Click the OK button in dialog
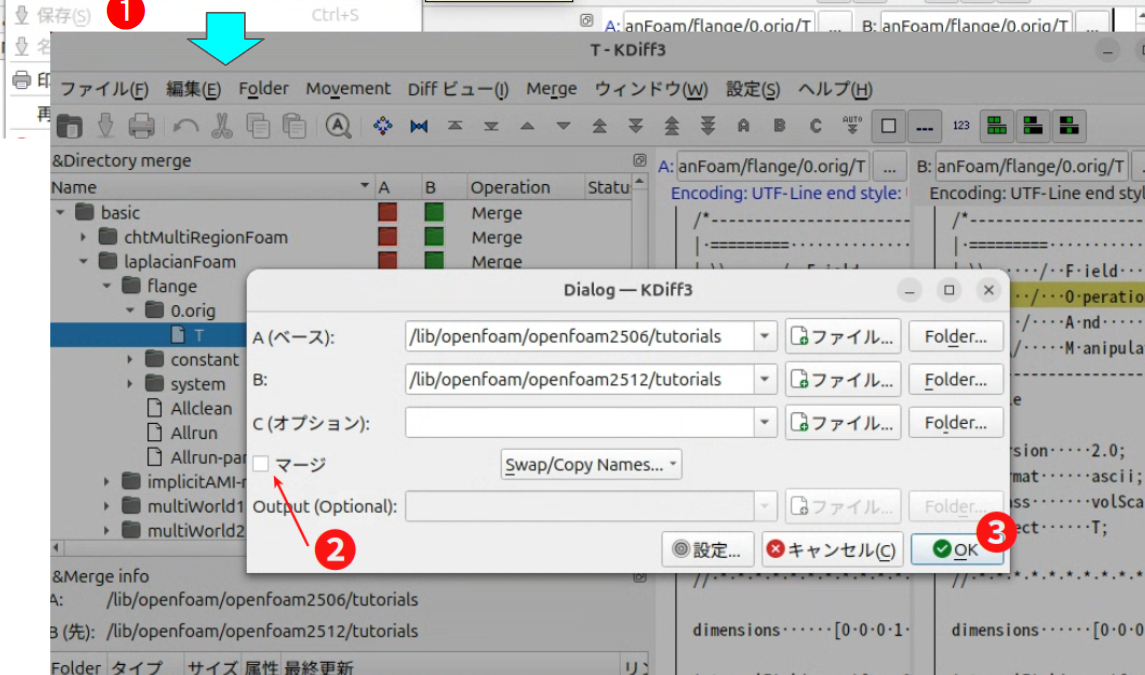1145x675 pixels. tap(956, 549)
